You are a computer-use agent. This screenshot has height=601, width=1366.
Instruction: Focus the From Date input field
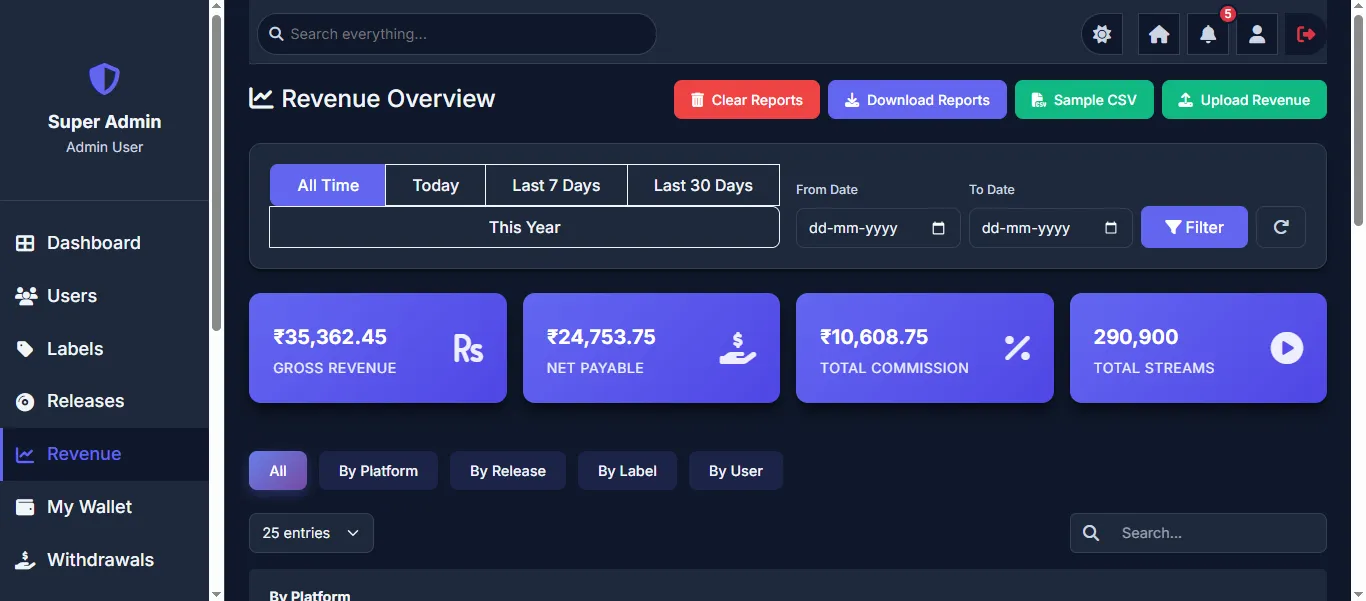click(x=878, y=228)
